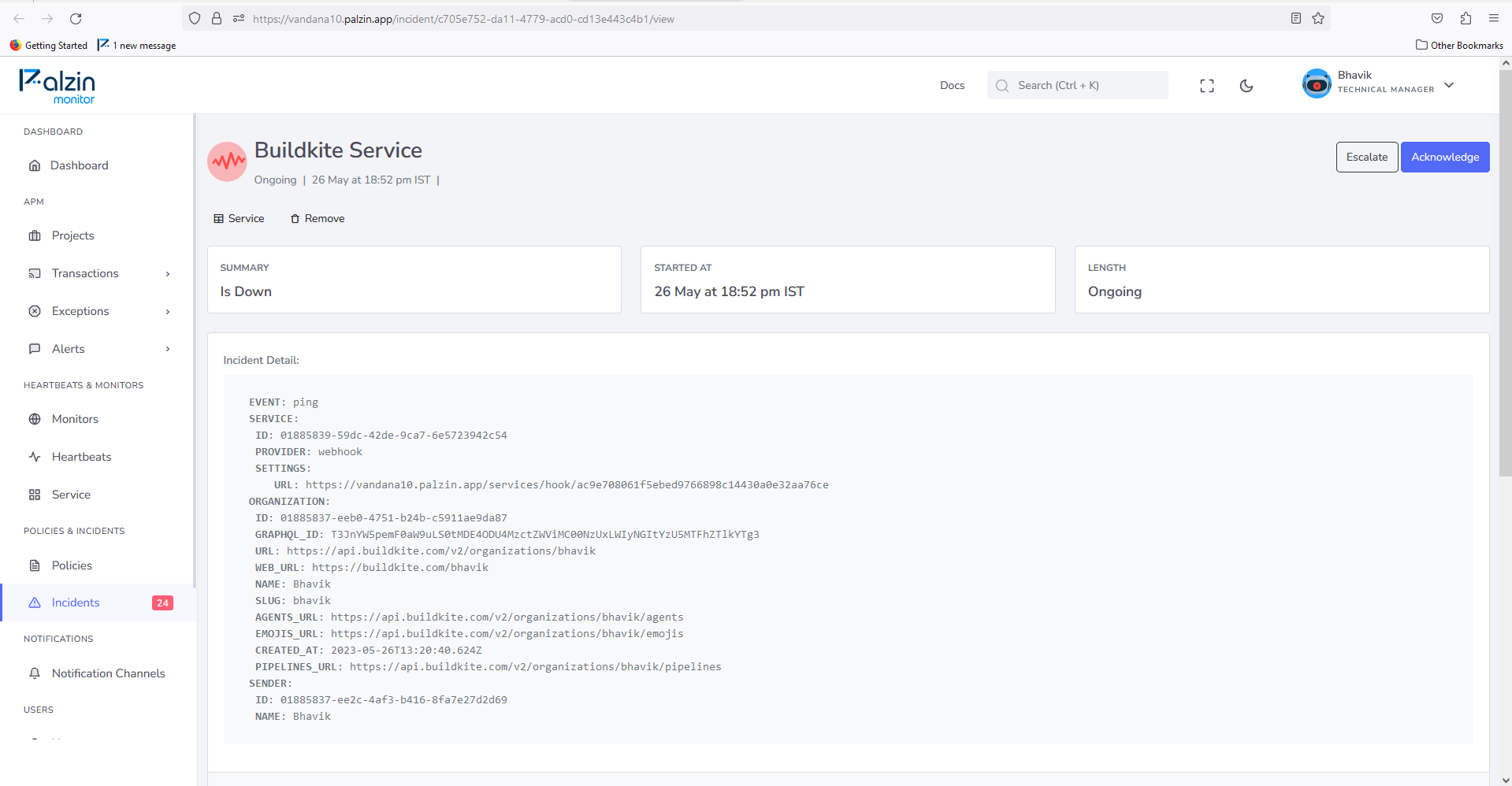This screenshot has width=1512, height=786.
Task: Open the '1 new message' bookmark
Action: click(x=137, y=45)
